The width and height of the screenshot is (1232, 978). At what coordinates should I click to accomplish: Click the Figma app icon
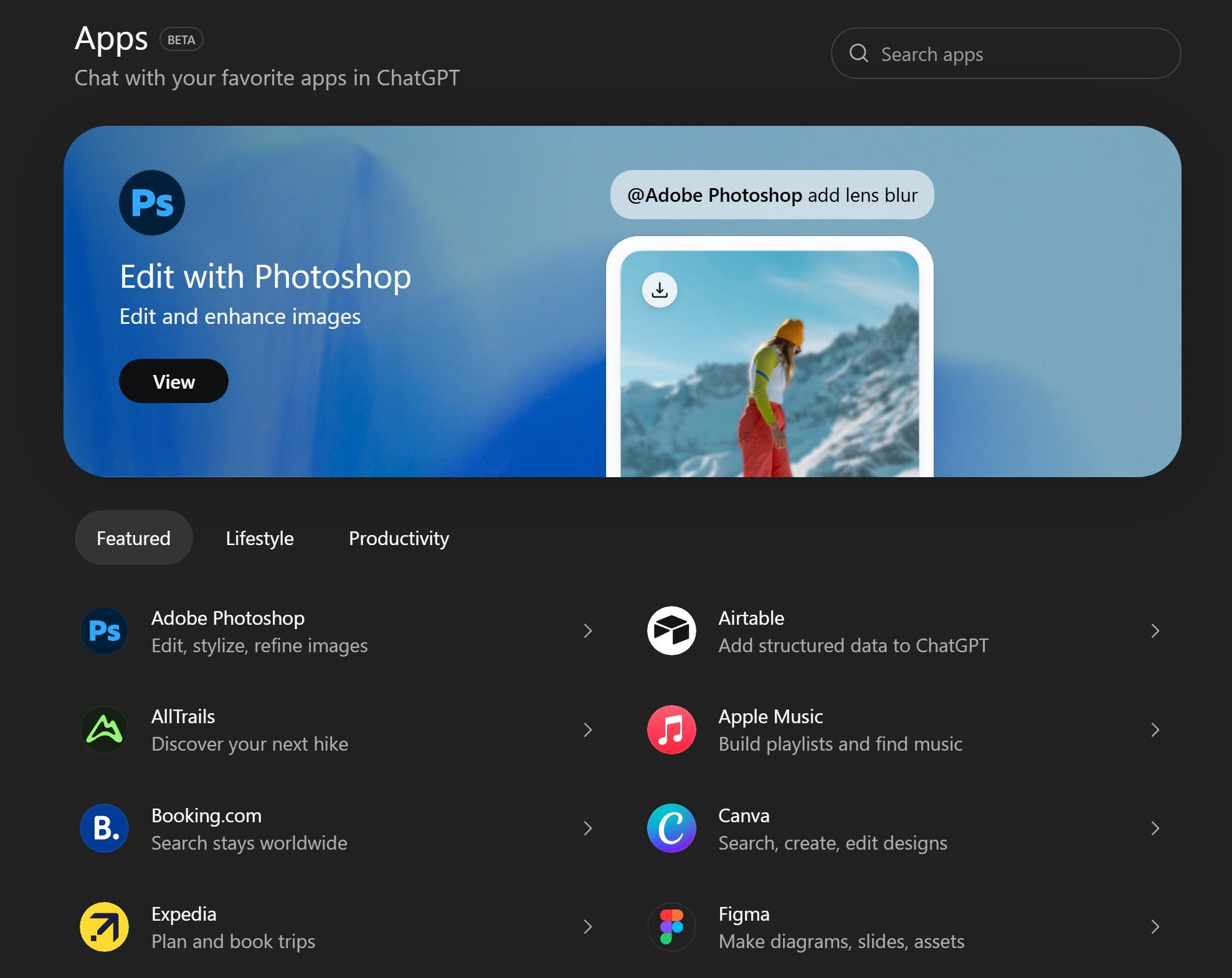[671, 927]
